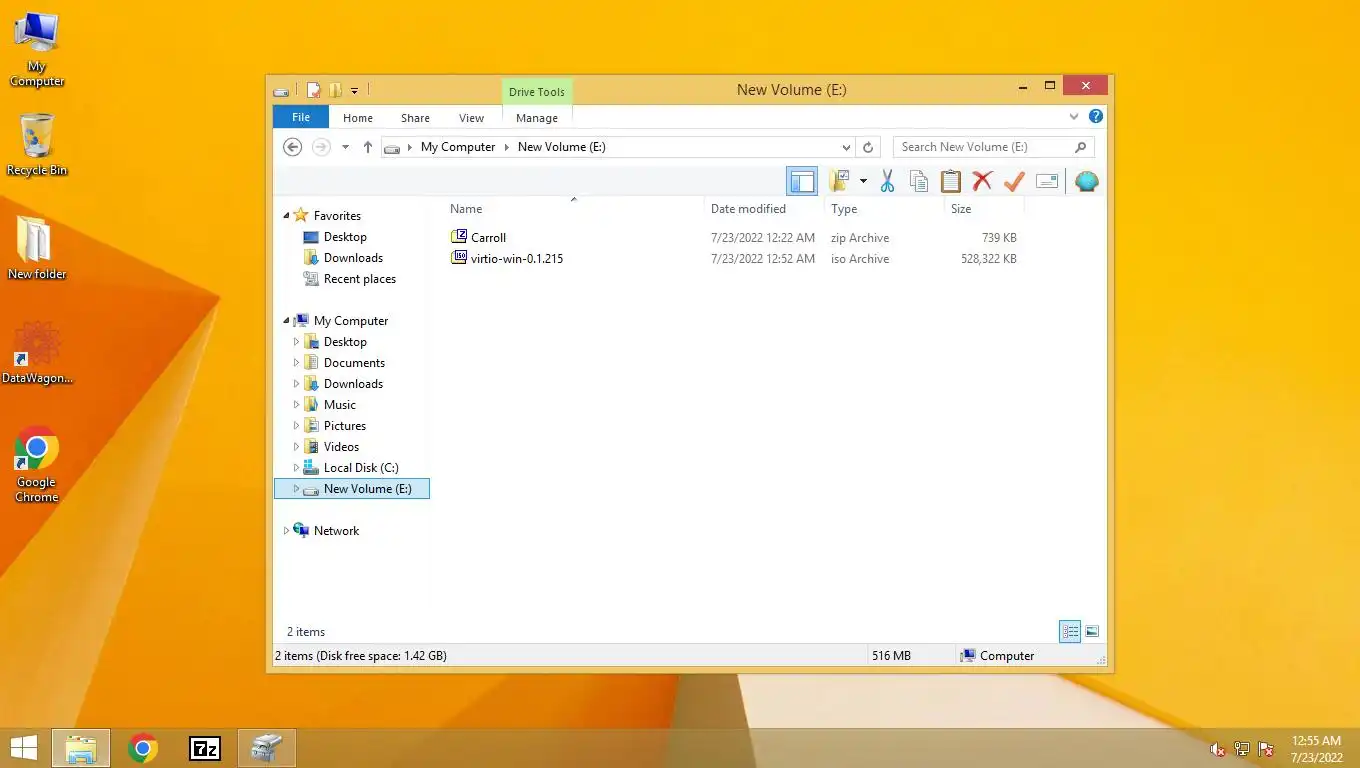Collapse the Favorites tree section
Viewport: 1360px width, 768px height.
(287, 216)
